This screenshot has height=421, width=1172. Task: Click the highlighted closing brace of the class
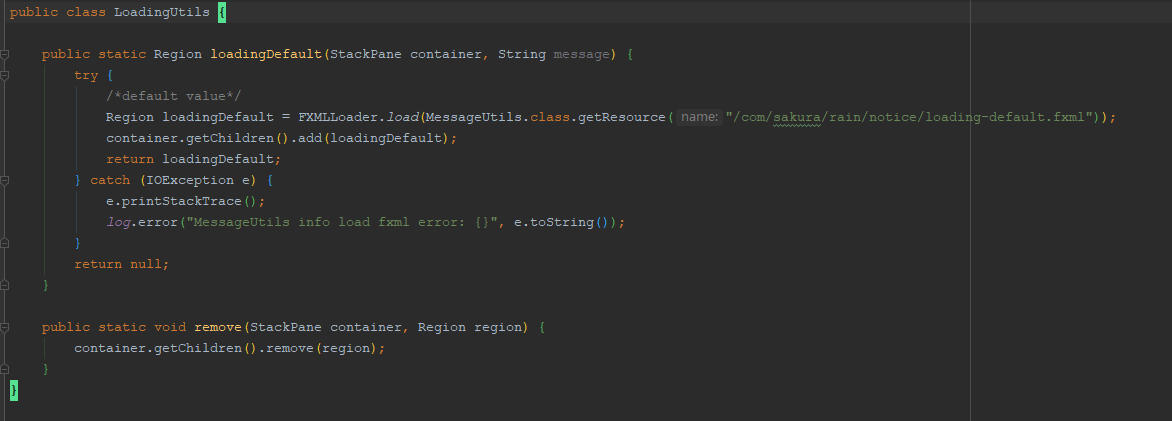(x=13, y=390)
